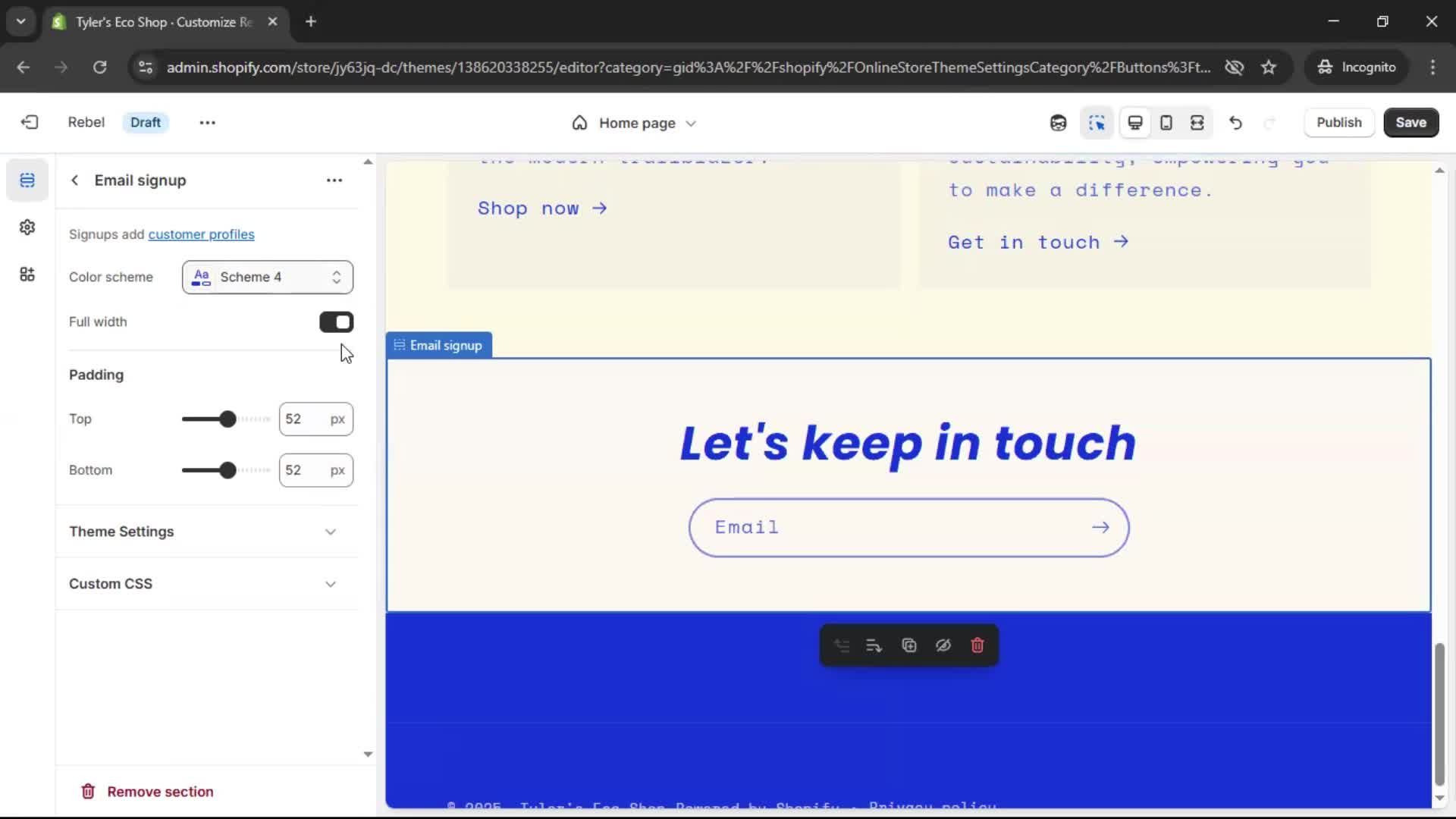Click the exit editor icon
The image size is (1456, 819).
click(x=30, y=123)
